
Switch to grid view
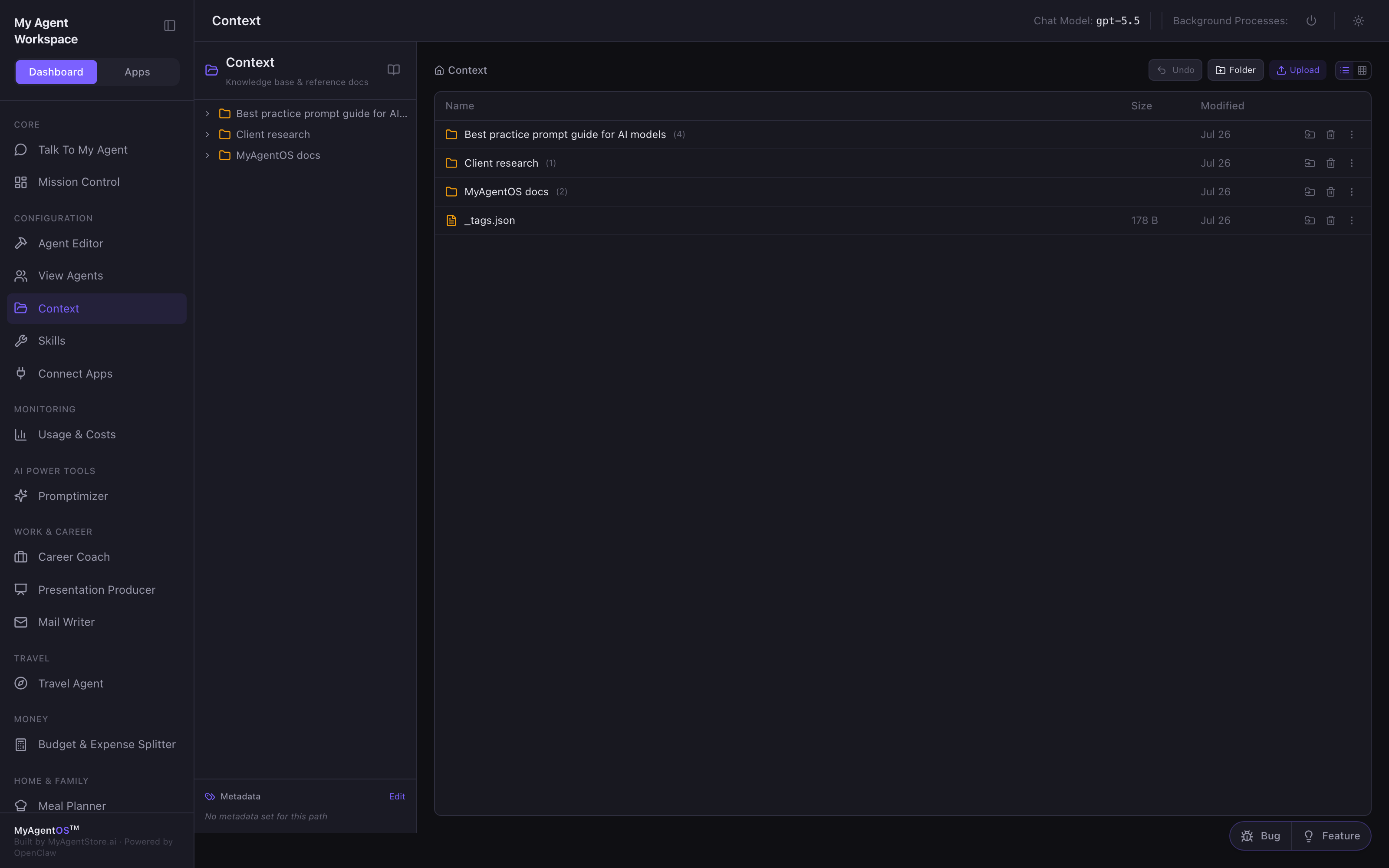pos(1362,70)
